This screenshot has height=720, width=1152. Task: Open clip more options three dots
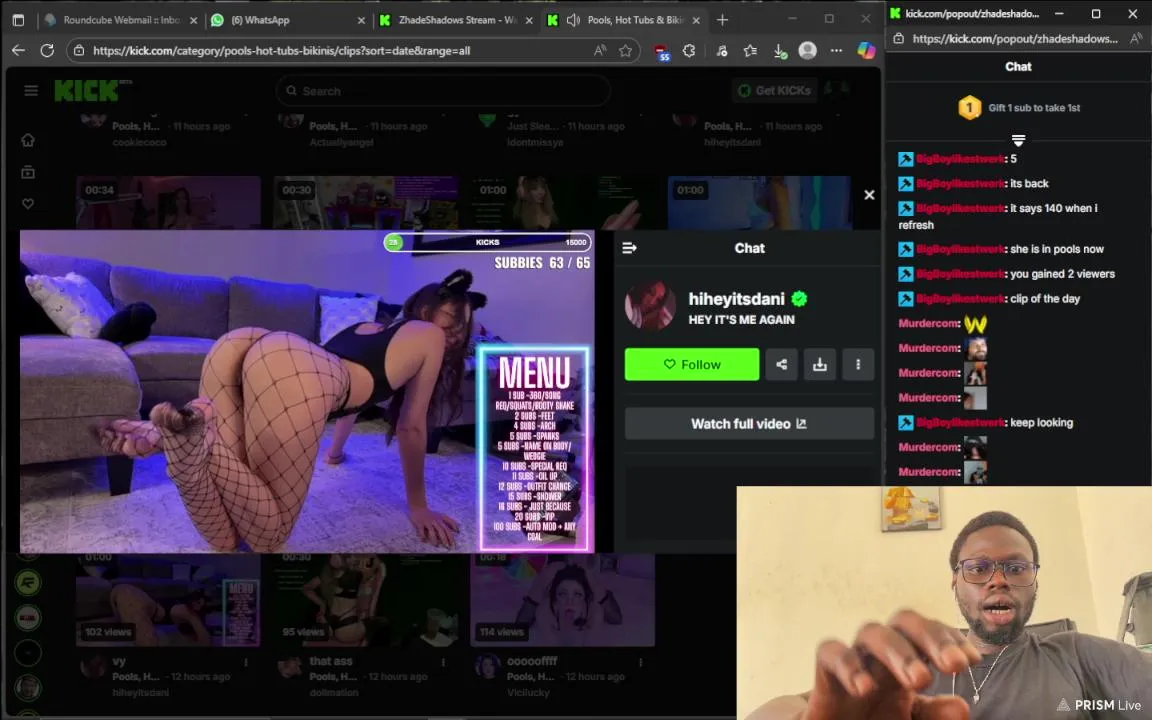coord(858,364)
